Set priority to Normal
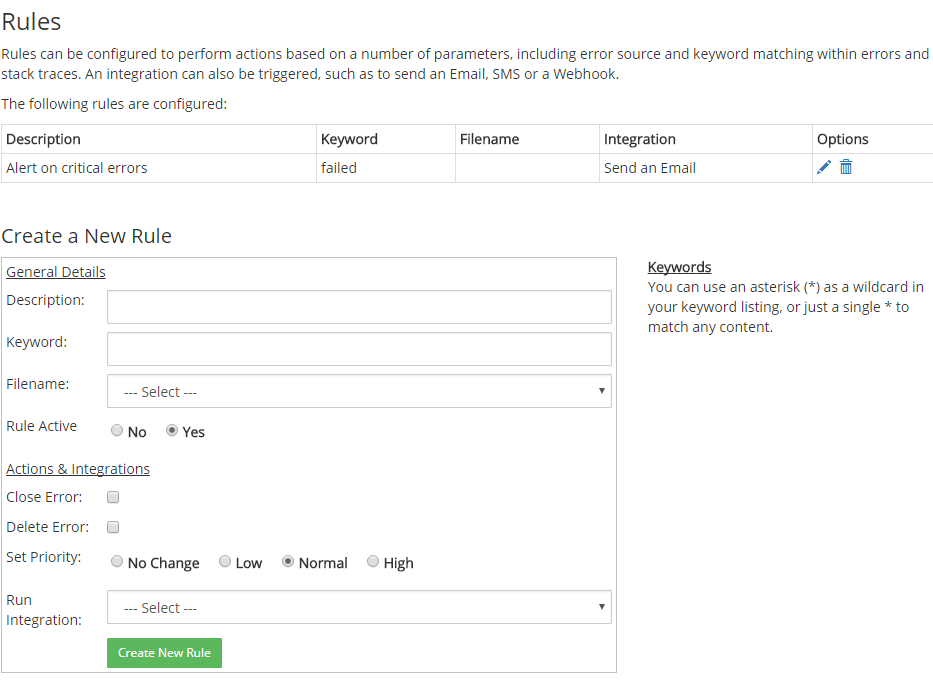Screen dimensions: 933x680 click(x=288, y=561)
